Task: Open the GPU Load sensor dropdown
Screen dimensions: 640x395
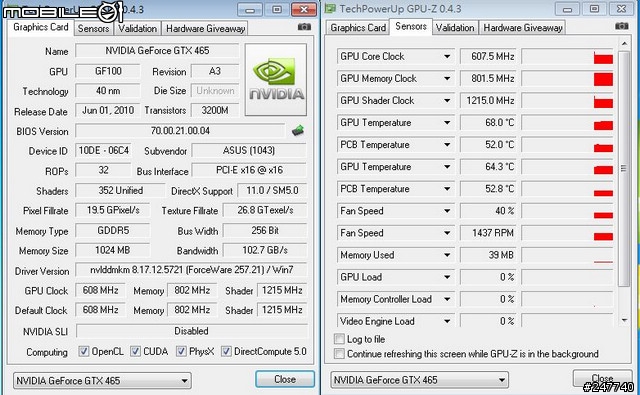Action: (447, 277)
